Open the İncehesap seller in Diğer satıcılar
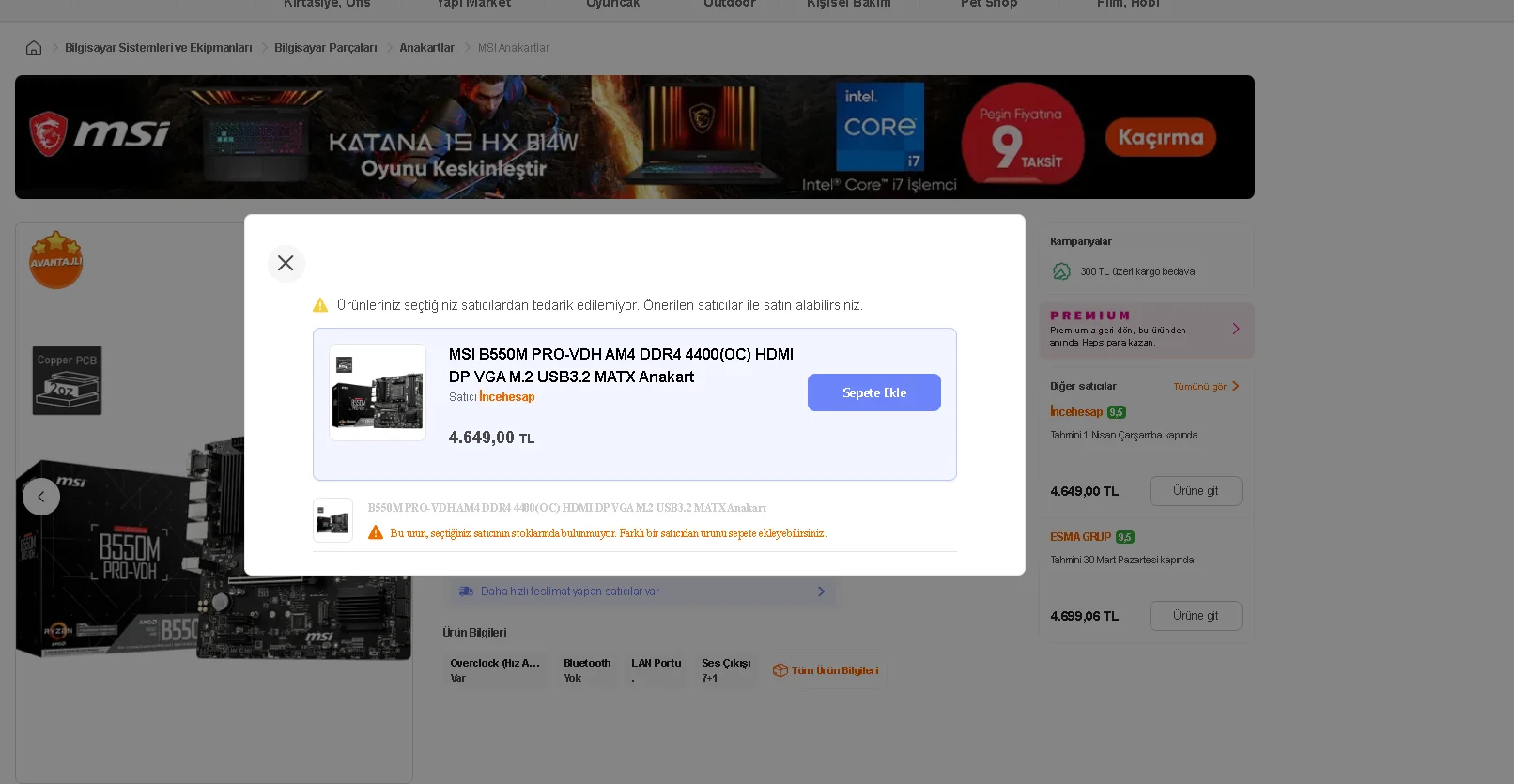 click(x=1076, y=412)
